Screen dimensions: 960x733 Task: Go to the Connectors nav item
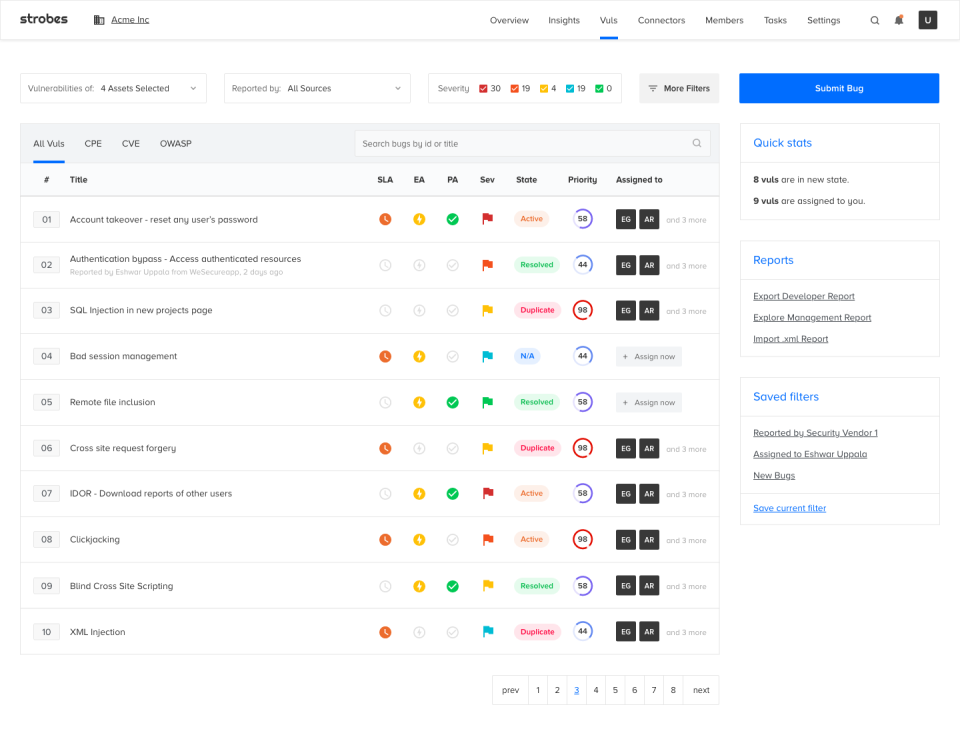tap(661, 20)
